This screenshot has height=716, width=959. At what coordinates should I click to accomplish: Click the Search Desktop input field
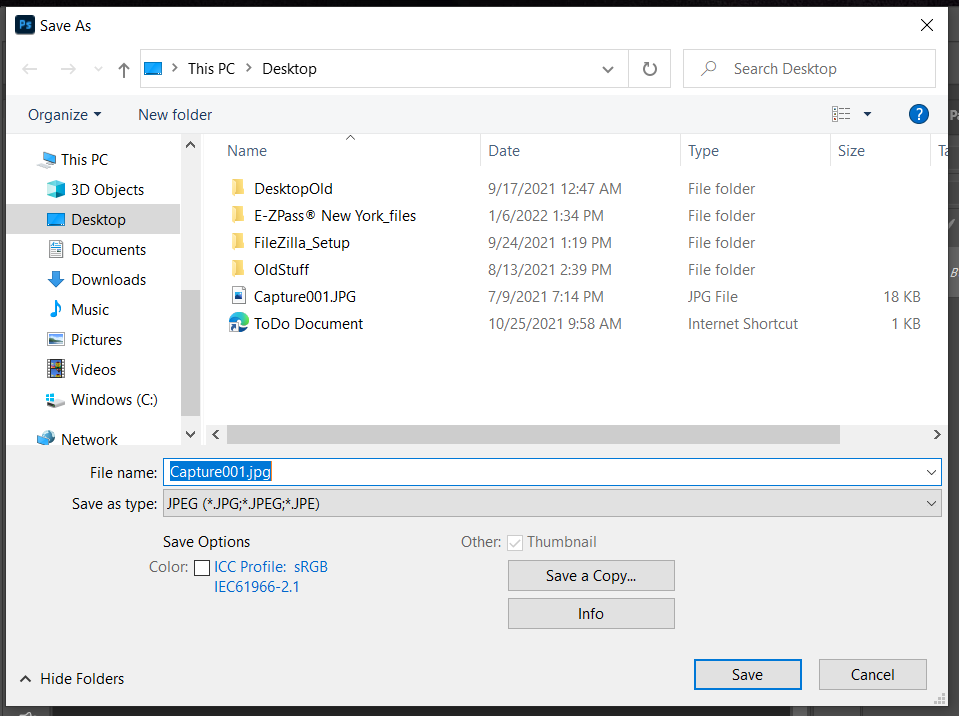pos(820,69)
